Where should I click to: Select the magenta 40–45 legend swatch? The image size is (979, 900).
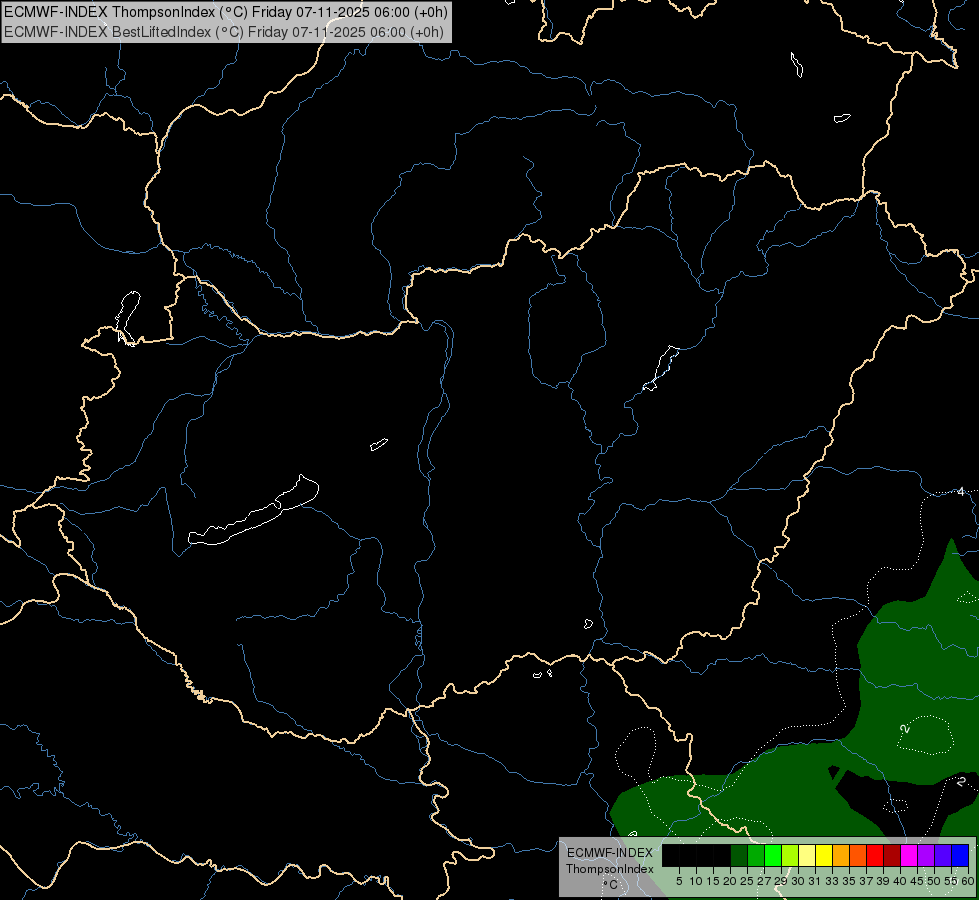(909, 855)
